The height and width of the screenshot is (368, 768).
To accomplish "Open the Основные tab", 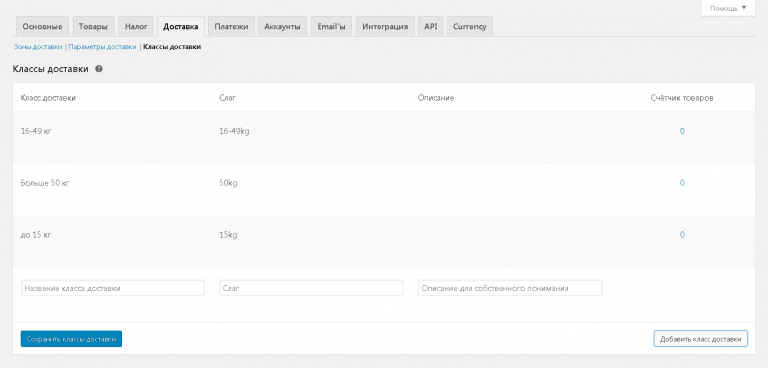I will 43,26.
